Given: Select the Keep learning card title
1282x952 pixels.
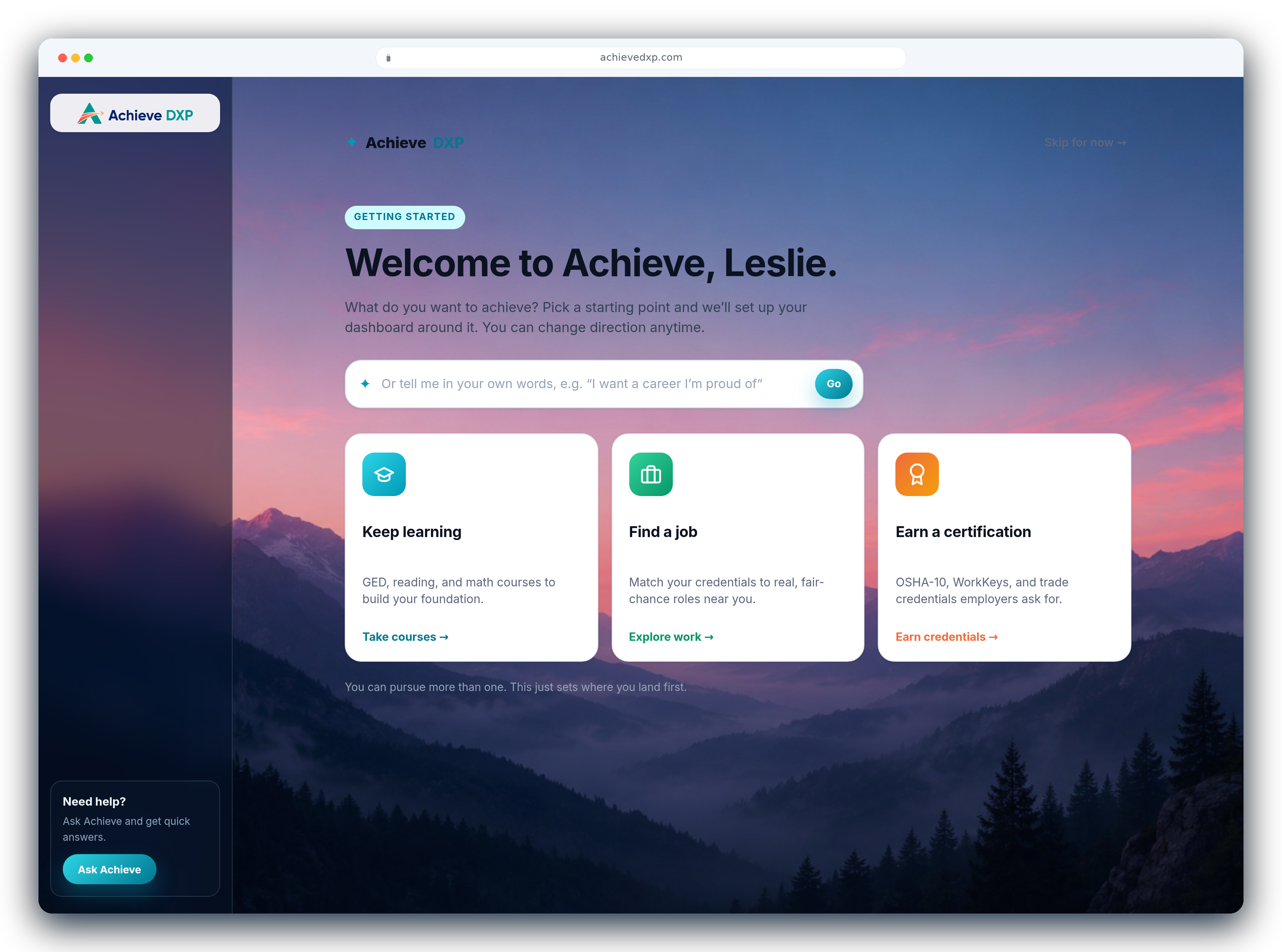Looking at the screenshot, I should click(x=412, y=532).
